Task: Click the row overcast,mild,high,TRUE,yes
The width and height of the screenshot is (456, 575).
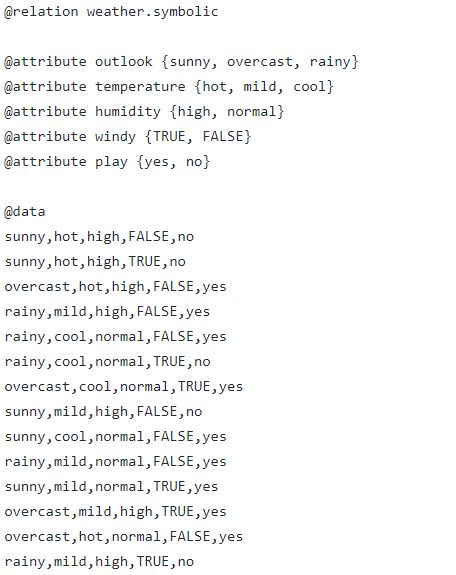Action: [116, 512]
